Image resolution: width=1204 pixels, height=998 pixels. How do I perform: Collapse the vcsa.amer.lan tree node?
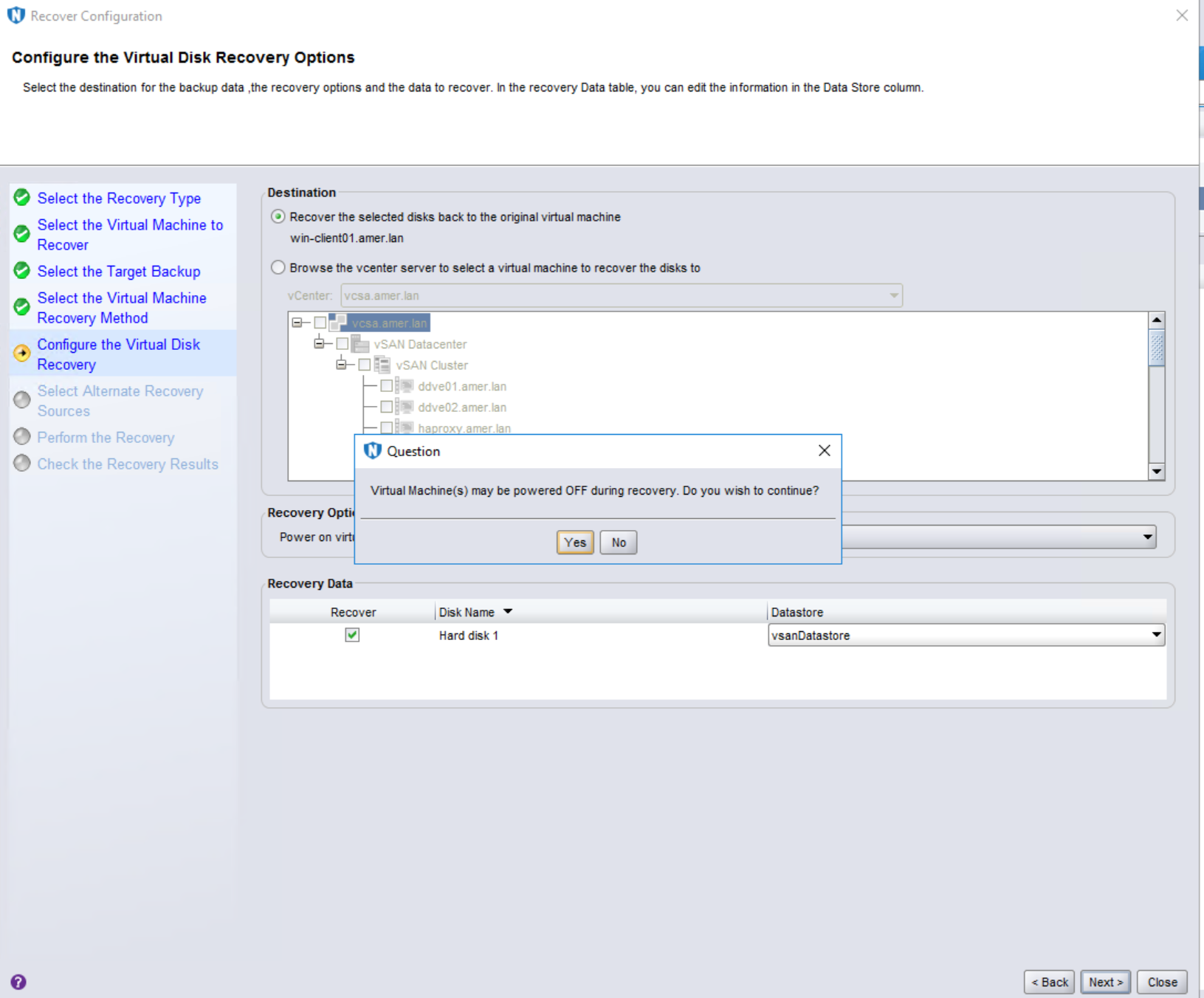point(297,323)
